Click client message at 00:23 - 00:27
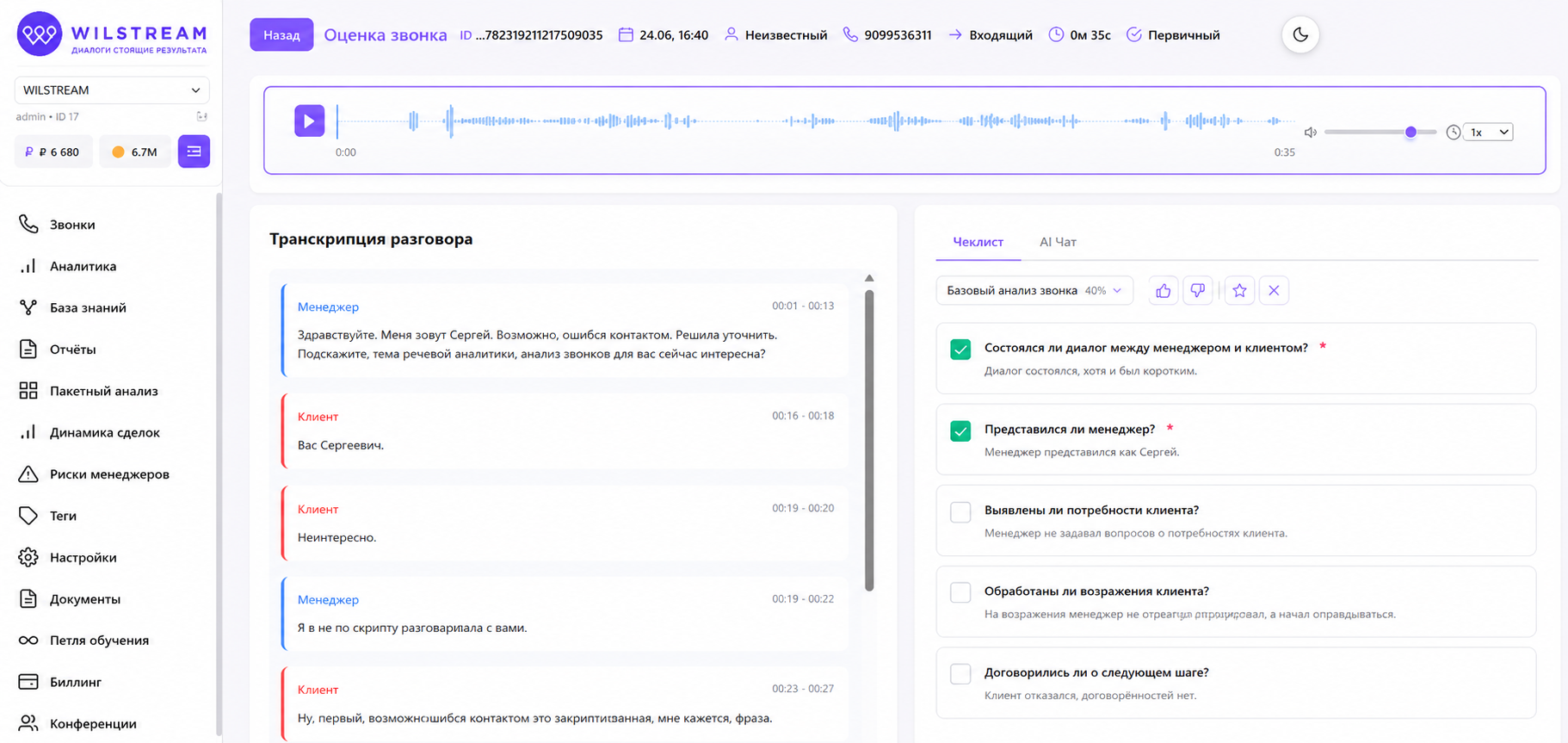 565,704
